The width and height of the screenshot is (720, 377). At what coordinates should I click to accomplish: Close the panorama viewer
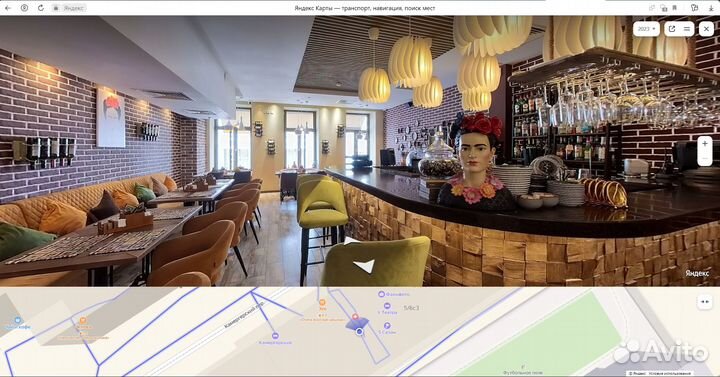(x=706, y=29)
